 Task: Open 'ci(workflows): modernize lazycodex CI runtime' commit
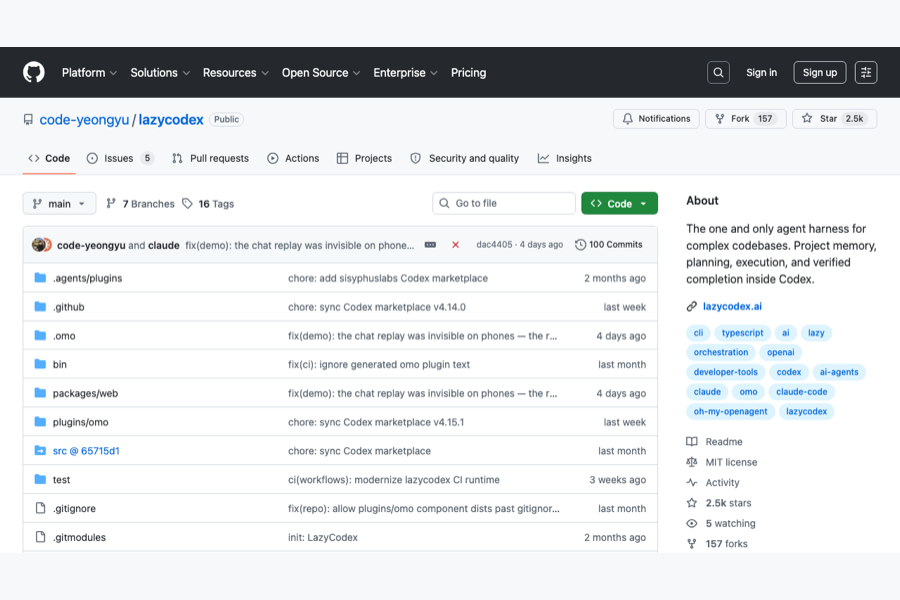pos(394,479)
